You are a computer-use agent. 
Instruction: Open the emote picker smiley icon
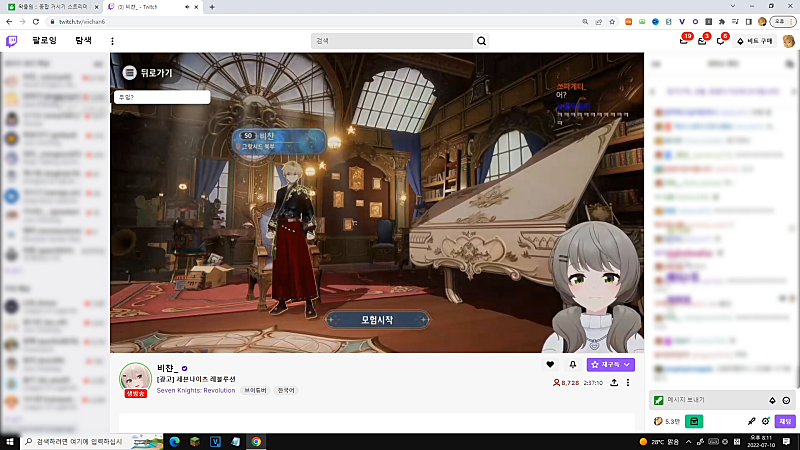(786, 401)
